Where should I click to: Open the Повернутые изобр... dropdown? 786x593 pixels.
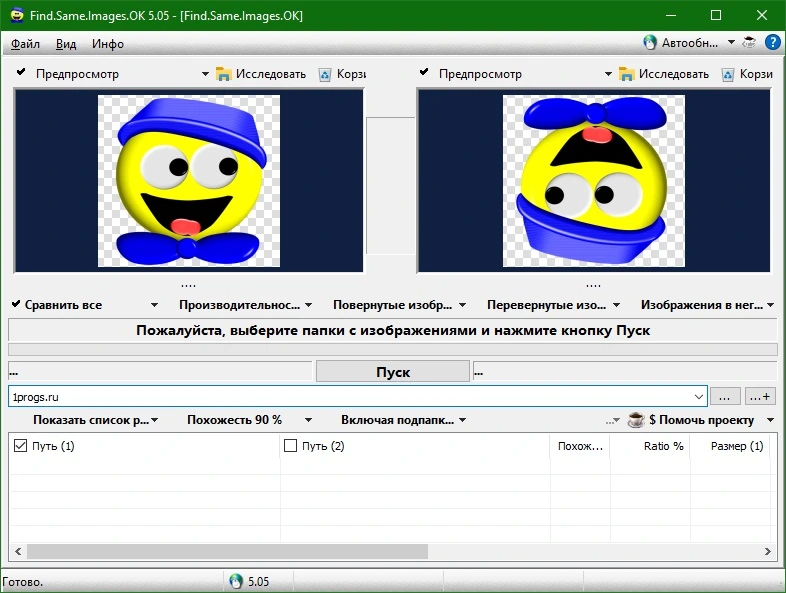(462, 305)
